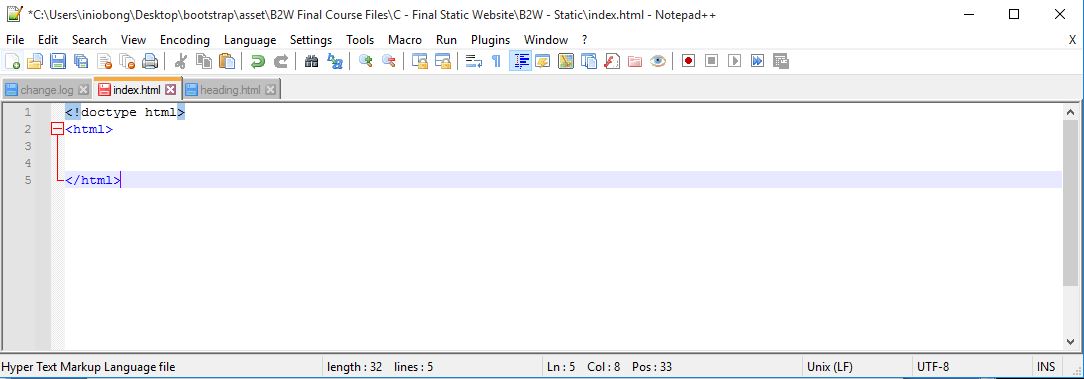
Task: Click the <!doctype html> text on line 1
Action: [125, 112]
